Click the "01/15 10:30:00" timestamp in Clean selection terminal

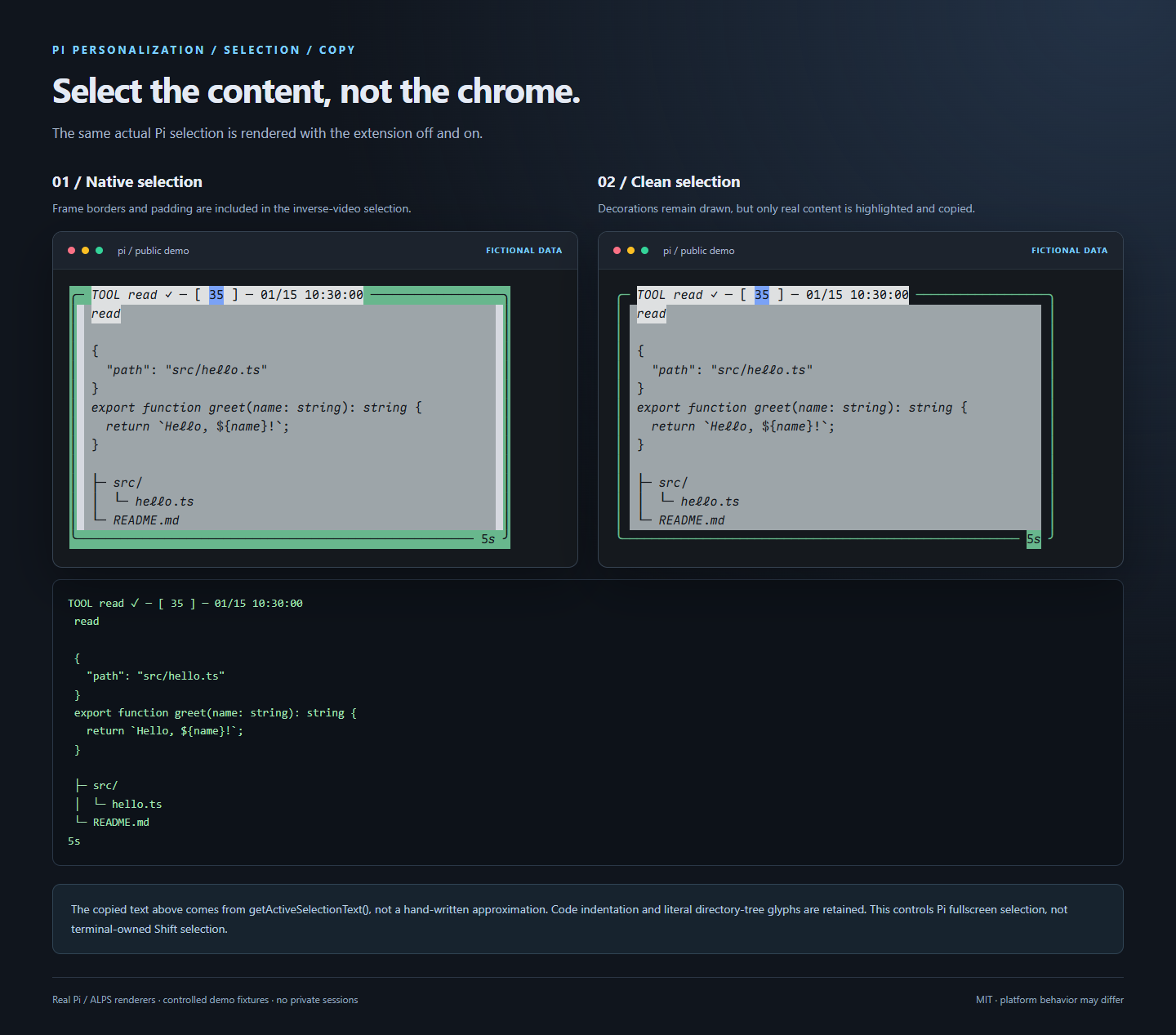pos(857,295)
